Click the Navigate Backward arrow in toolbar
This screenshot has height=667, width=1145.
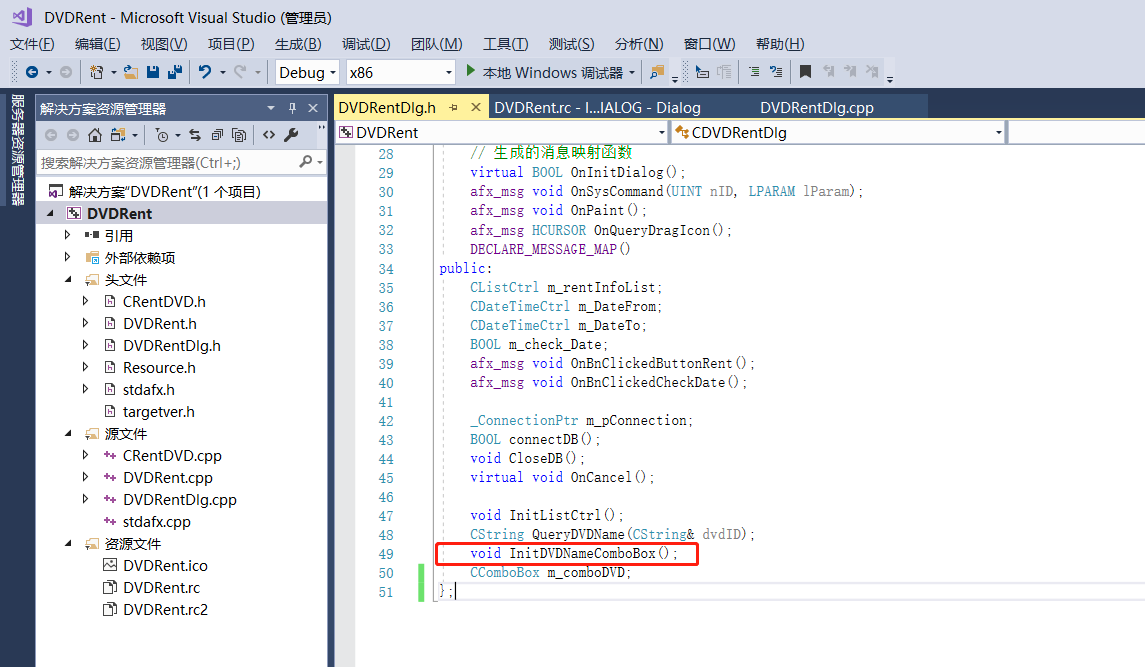coord(31,72)
